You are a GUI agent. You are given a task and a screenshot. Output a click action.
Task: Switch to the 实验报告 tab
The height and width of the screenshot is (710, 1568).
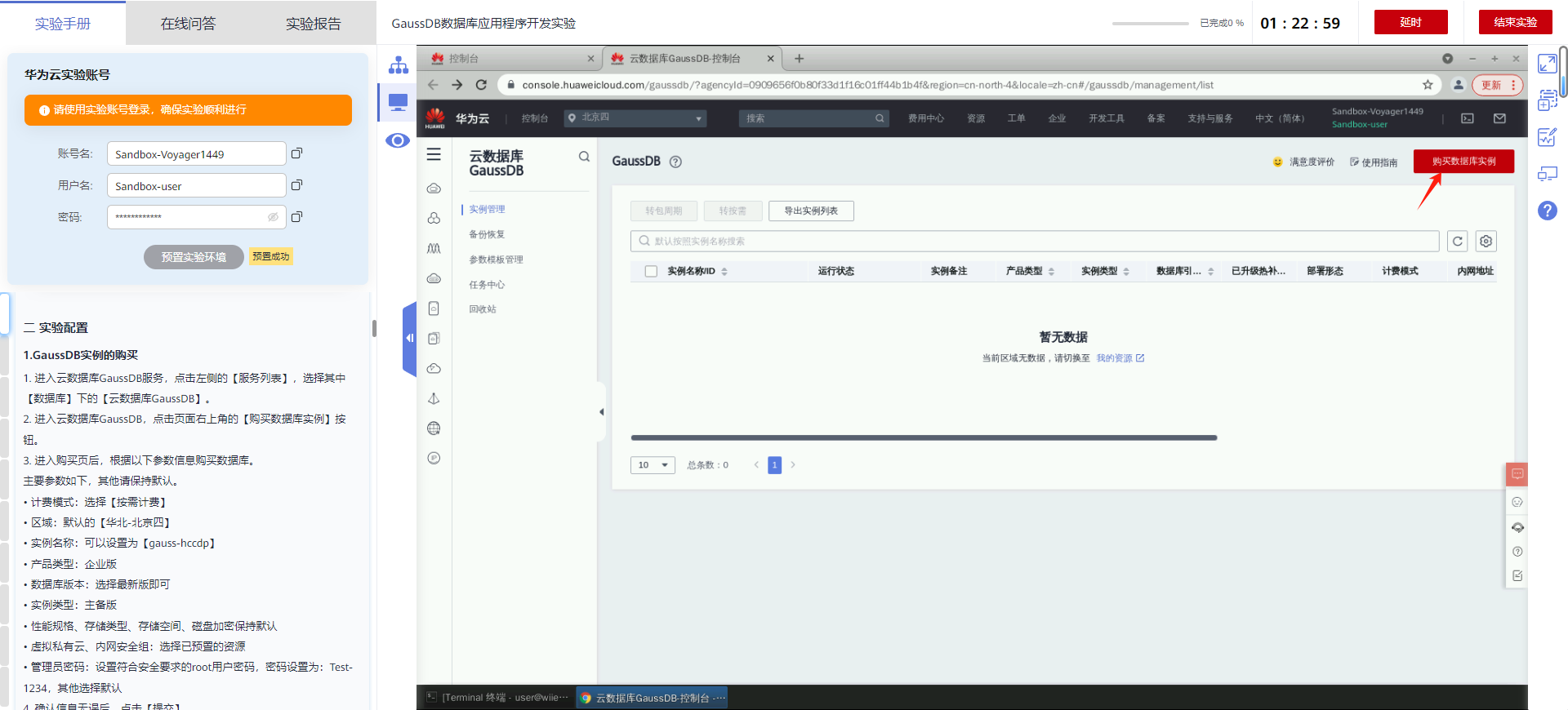point(314,24)
